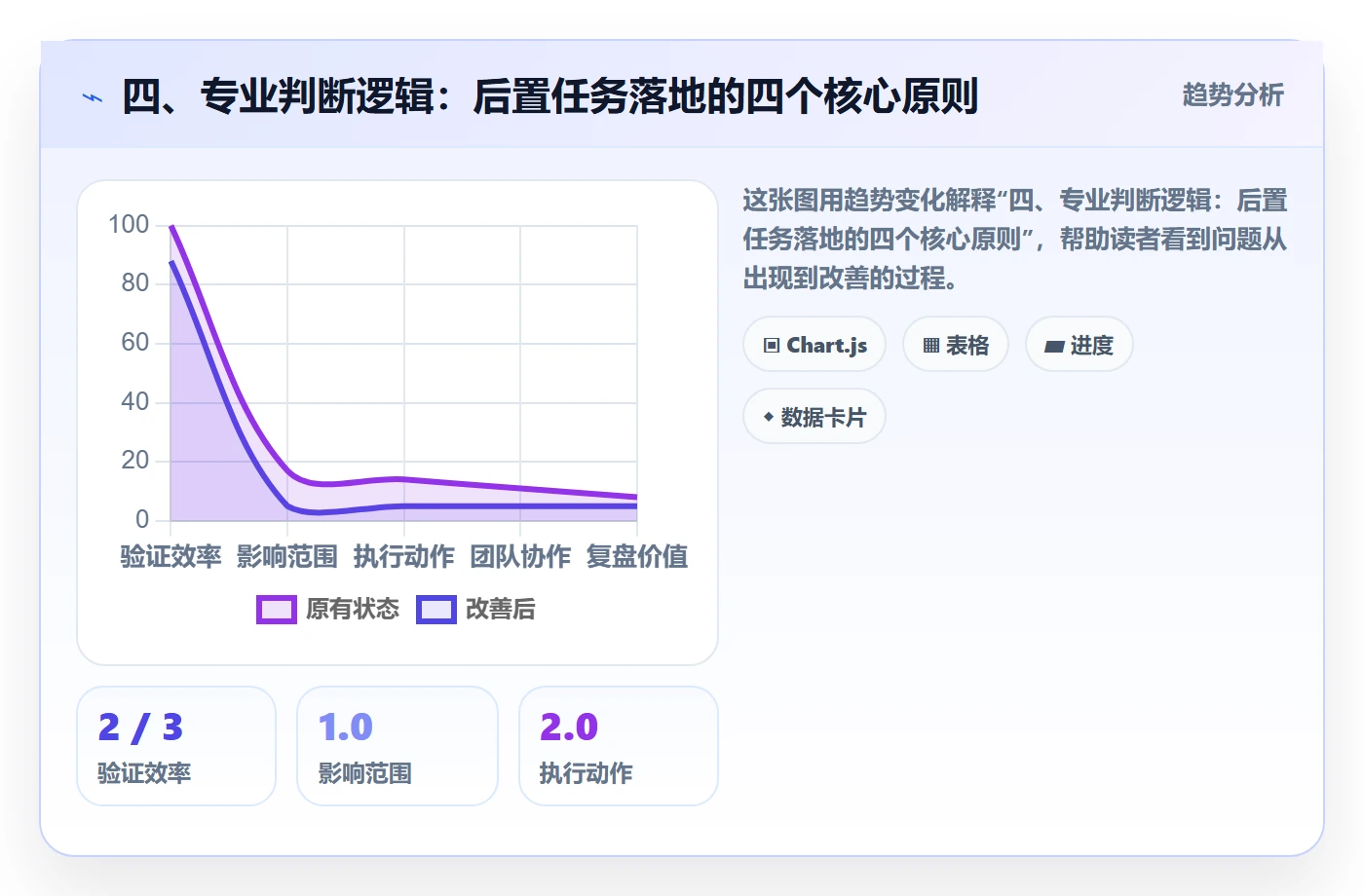Viewport: 1364px width, 896px height.
Task: Click the bar icon in 进度 tag
Action: point(1054,347)
